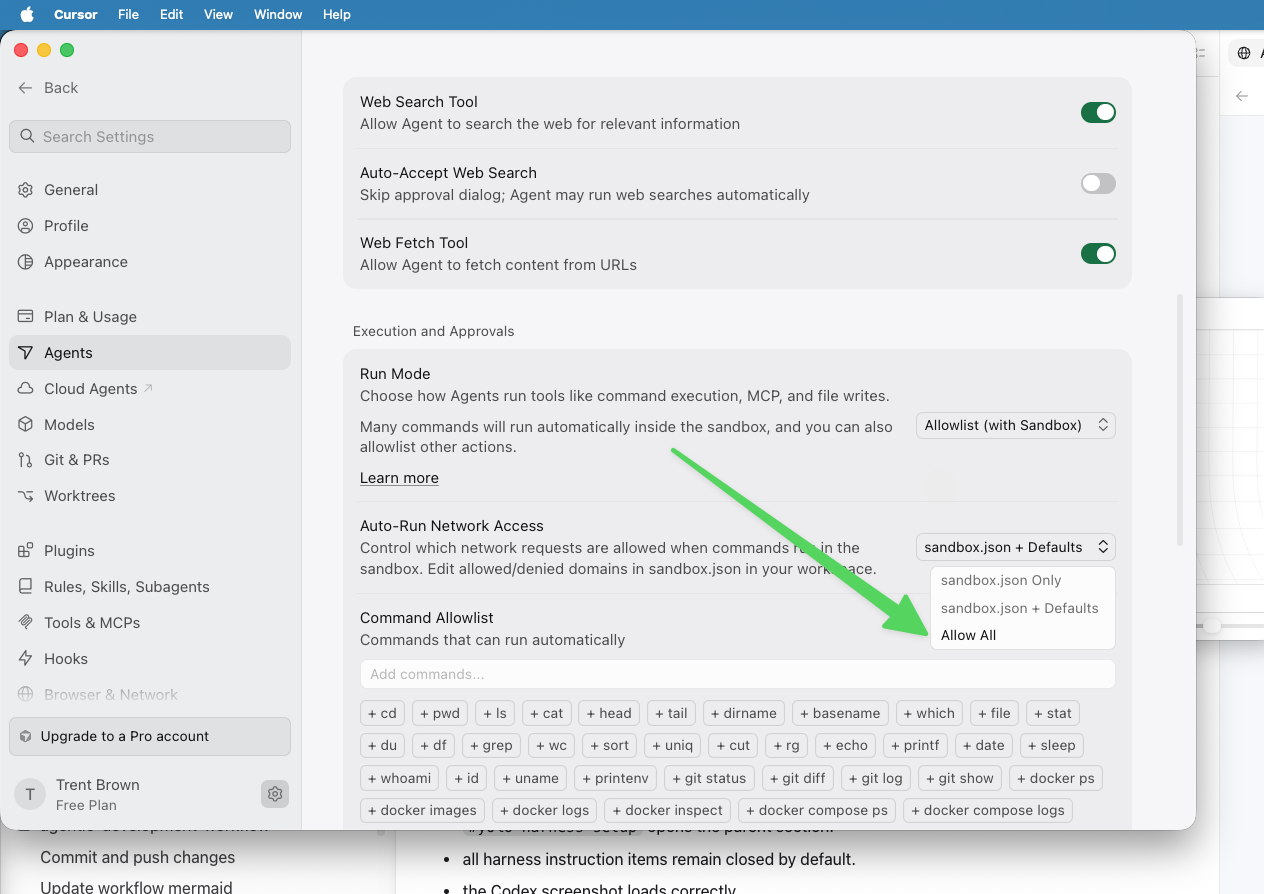Click the 'grep' allowlist chip
Screen dimensions: 1264x894
pyautogui.click(x=490, y=745)
